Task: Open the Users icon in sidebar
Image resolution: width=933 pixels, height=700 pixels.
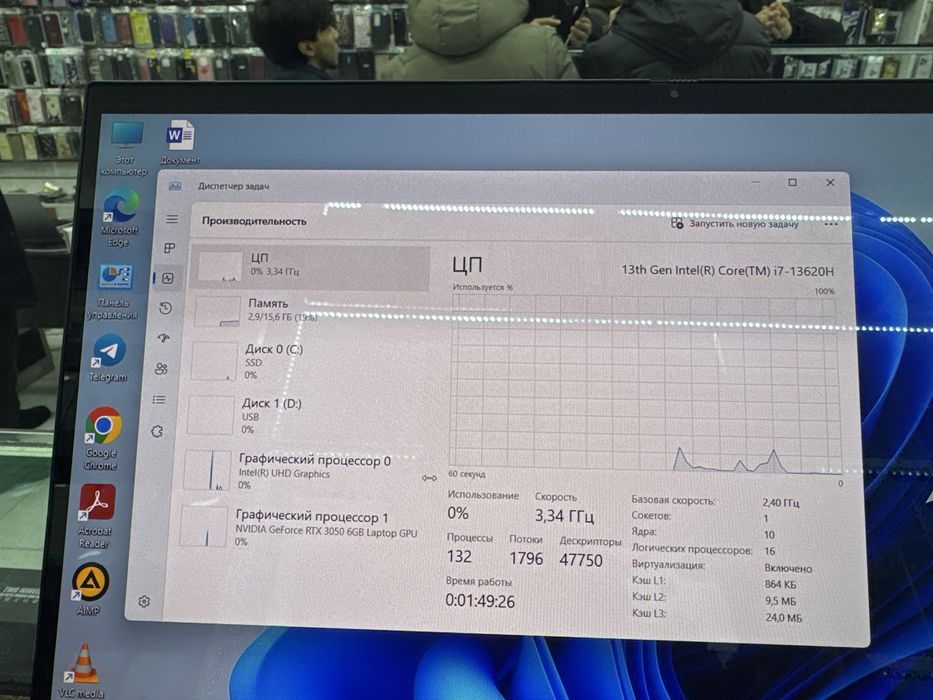Action: pos(161,368)
